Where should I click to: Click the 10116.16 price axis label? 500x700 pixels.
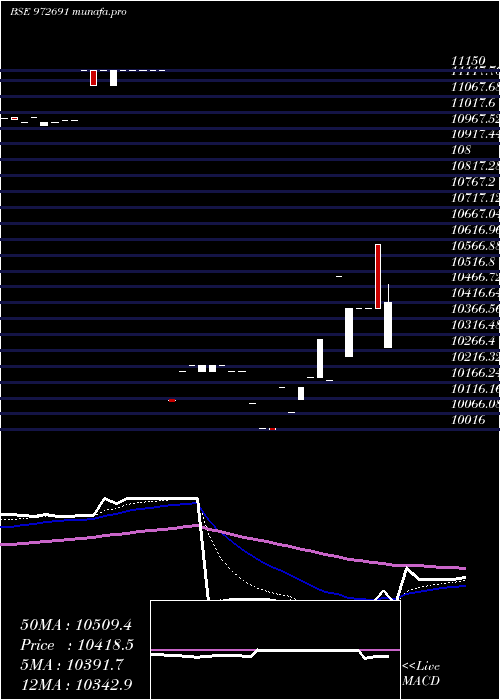coord(475,389)
